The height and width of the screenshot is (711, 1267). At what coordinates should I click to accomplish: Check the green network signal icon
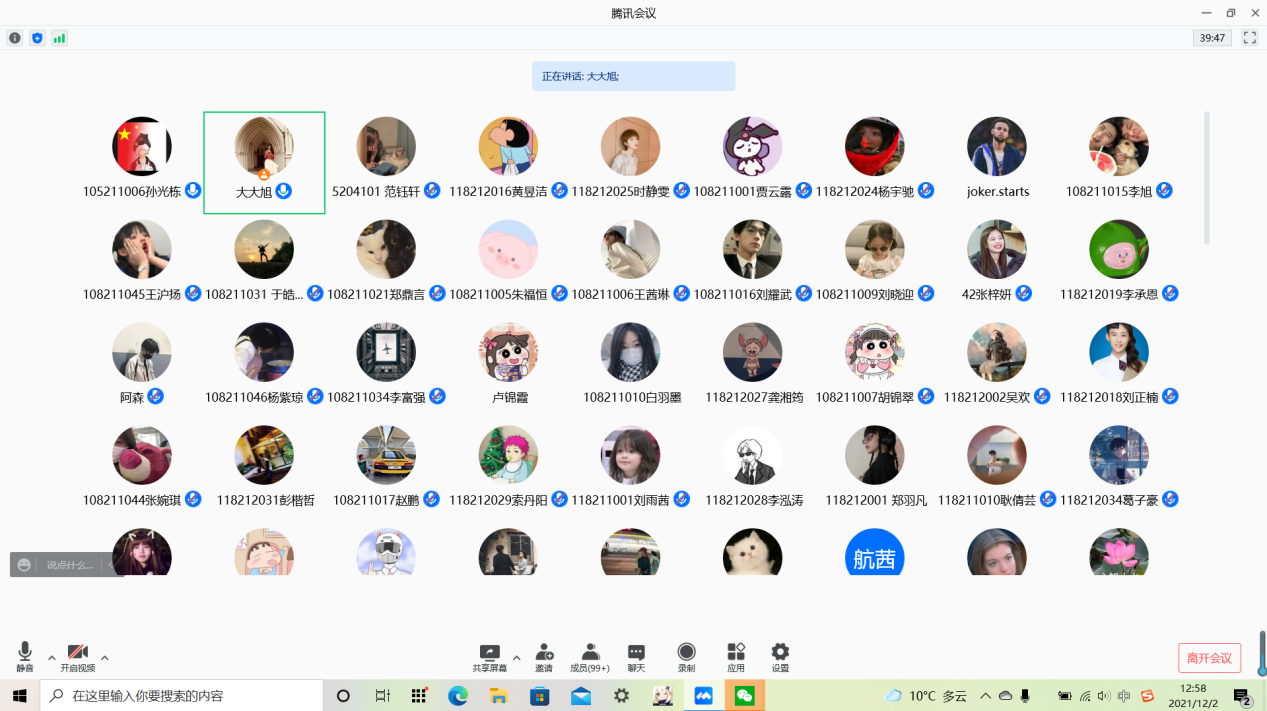click(x=59, y=38)
